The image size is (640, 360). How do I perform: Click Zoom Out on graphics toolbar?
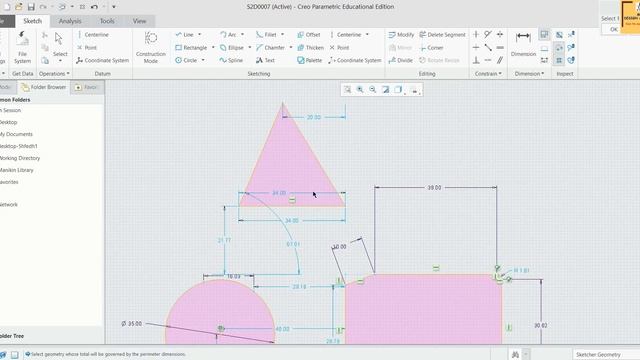(372, 90)
